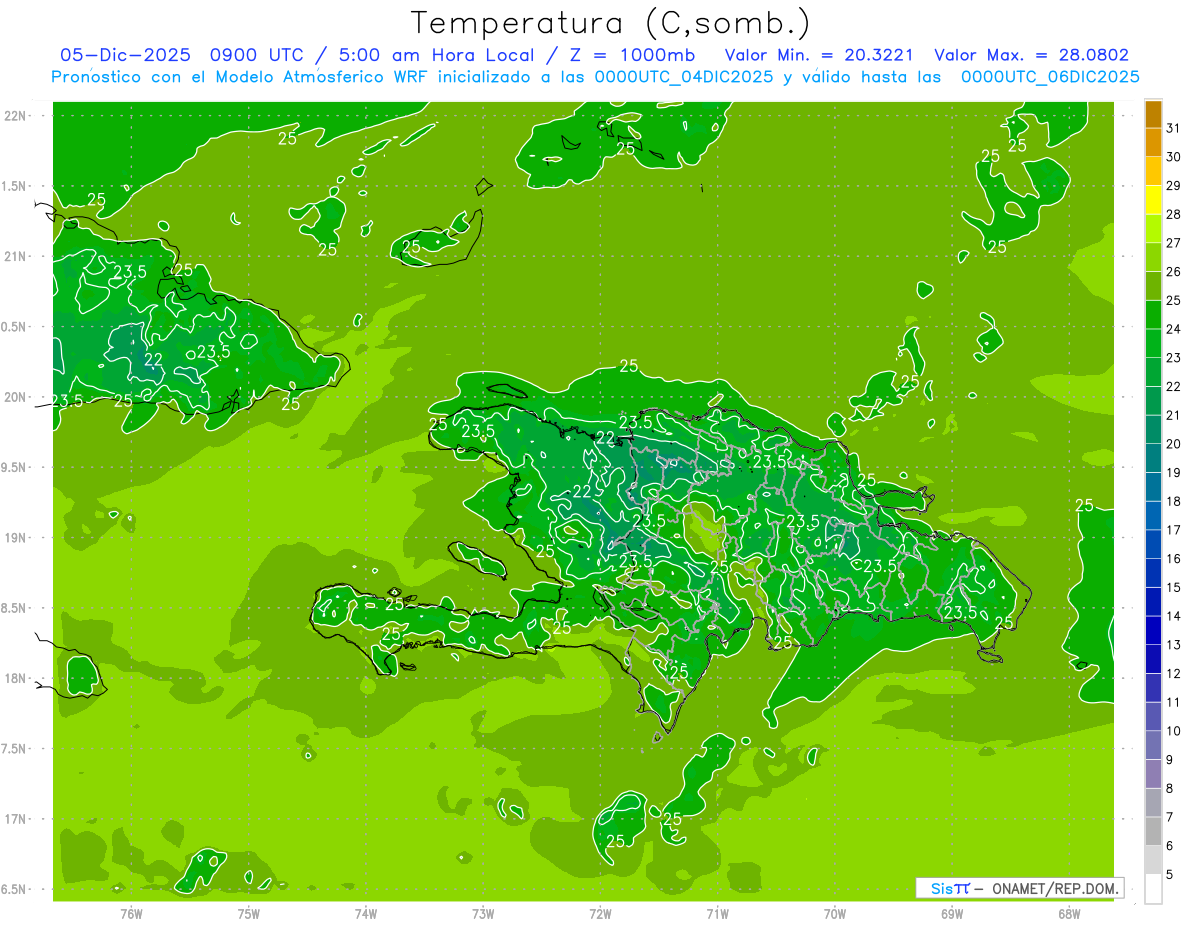
Task: Select "0000UTC_04DIC2025" initialization time text
Action: (684, 76)
